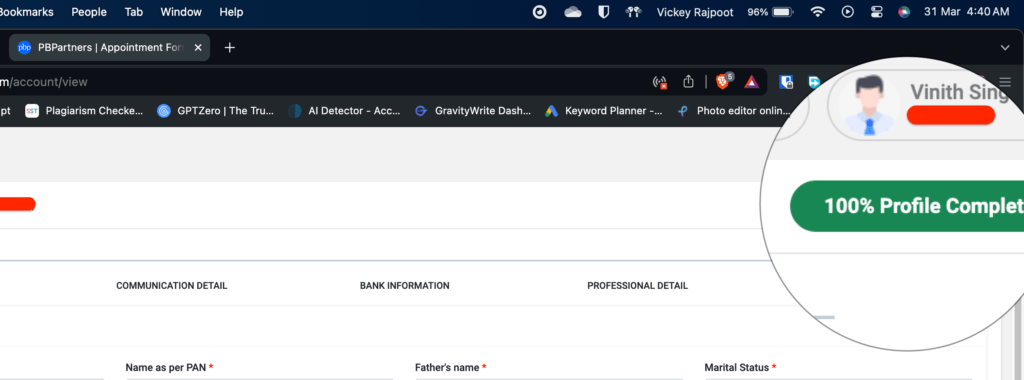Open a new browser tab
The height and width of the screenshot is (380, 1024).
229,48
